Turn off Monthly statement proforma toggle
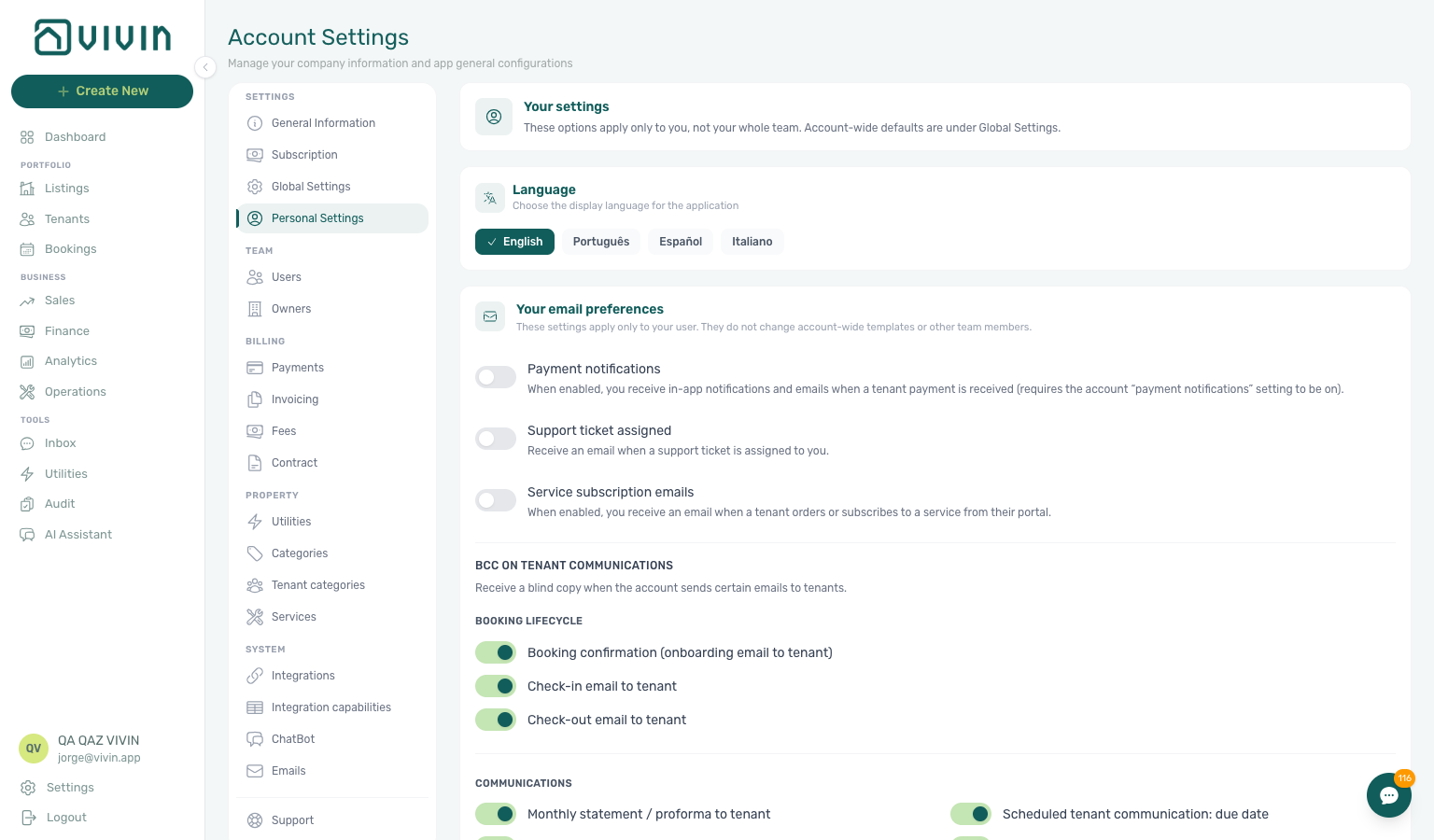The width and height of the screenshot is (1434, 840). click(x=496, y=814)
